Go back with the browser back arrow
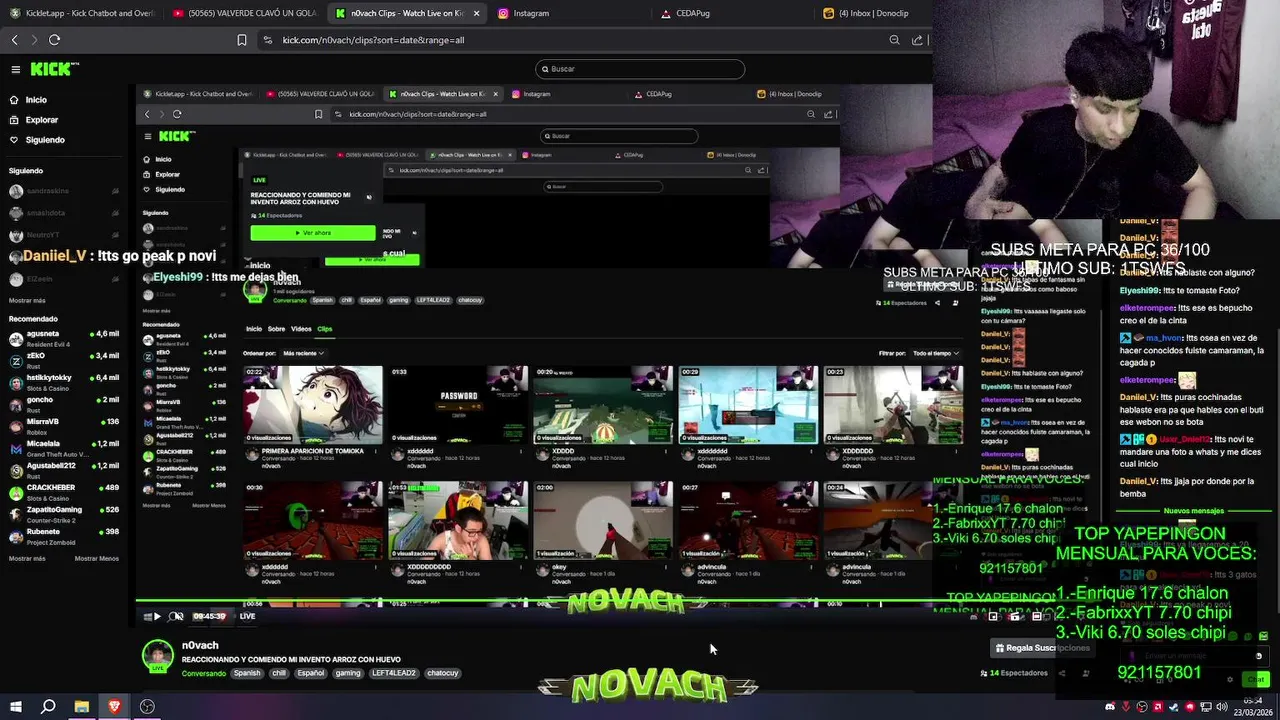 pyautogui.click(x=14, y=40)
